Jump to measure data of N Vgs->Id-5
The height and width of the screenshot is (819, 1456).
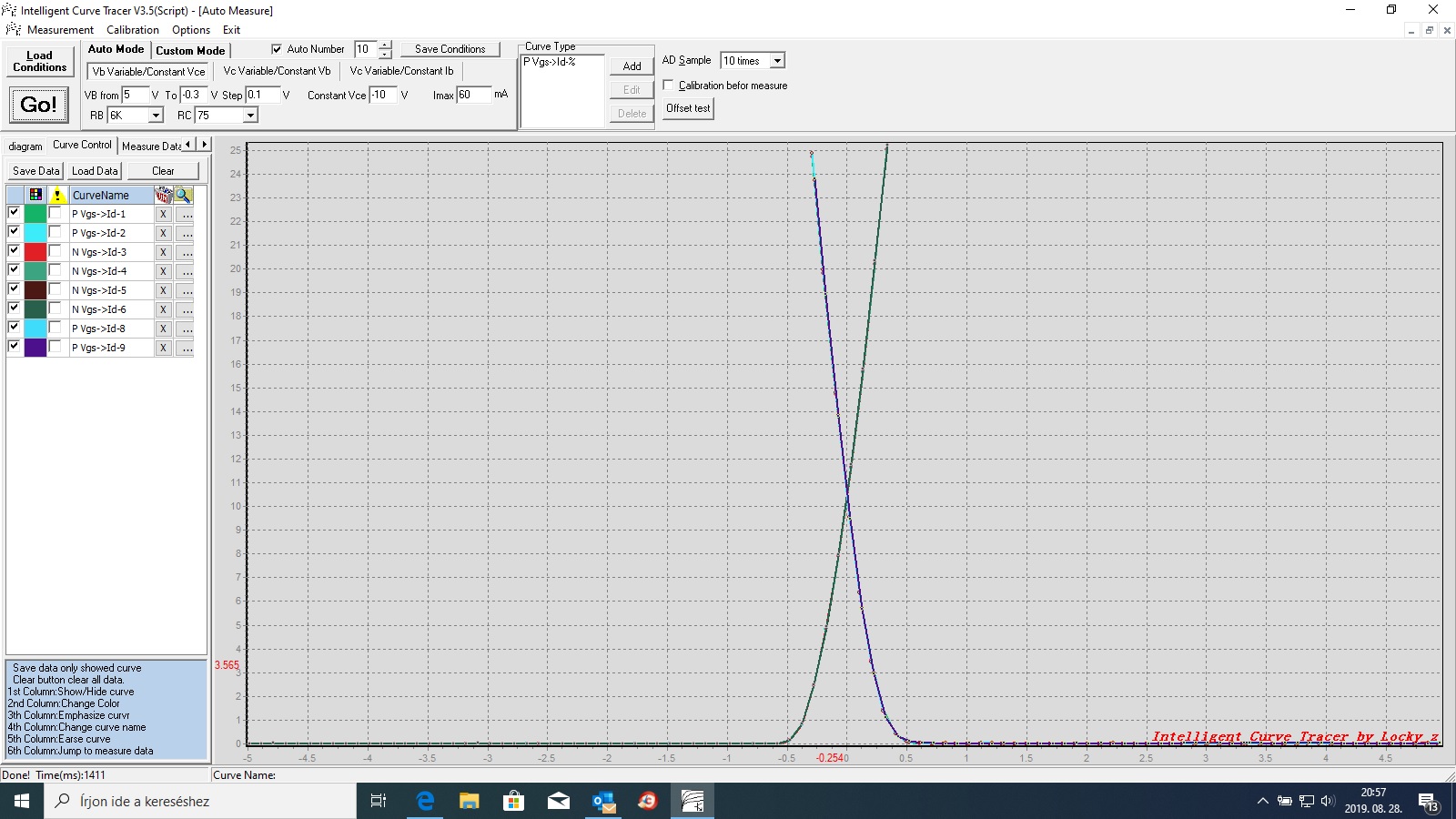[x=185, y=290]
